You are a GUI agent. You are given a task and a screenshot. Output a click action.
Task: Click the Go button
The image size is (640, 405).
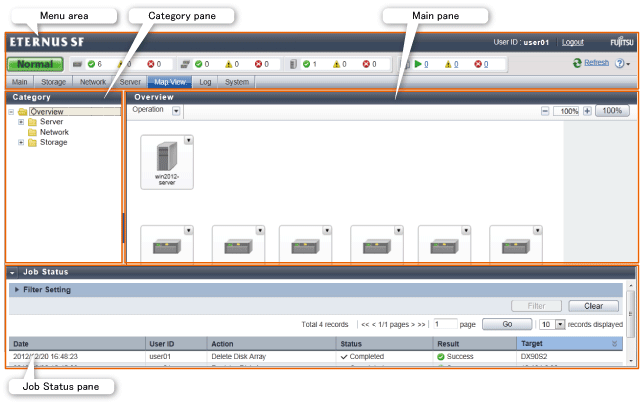coord(507,324)
